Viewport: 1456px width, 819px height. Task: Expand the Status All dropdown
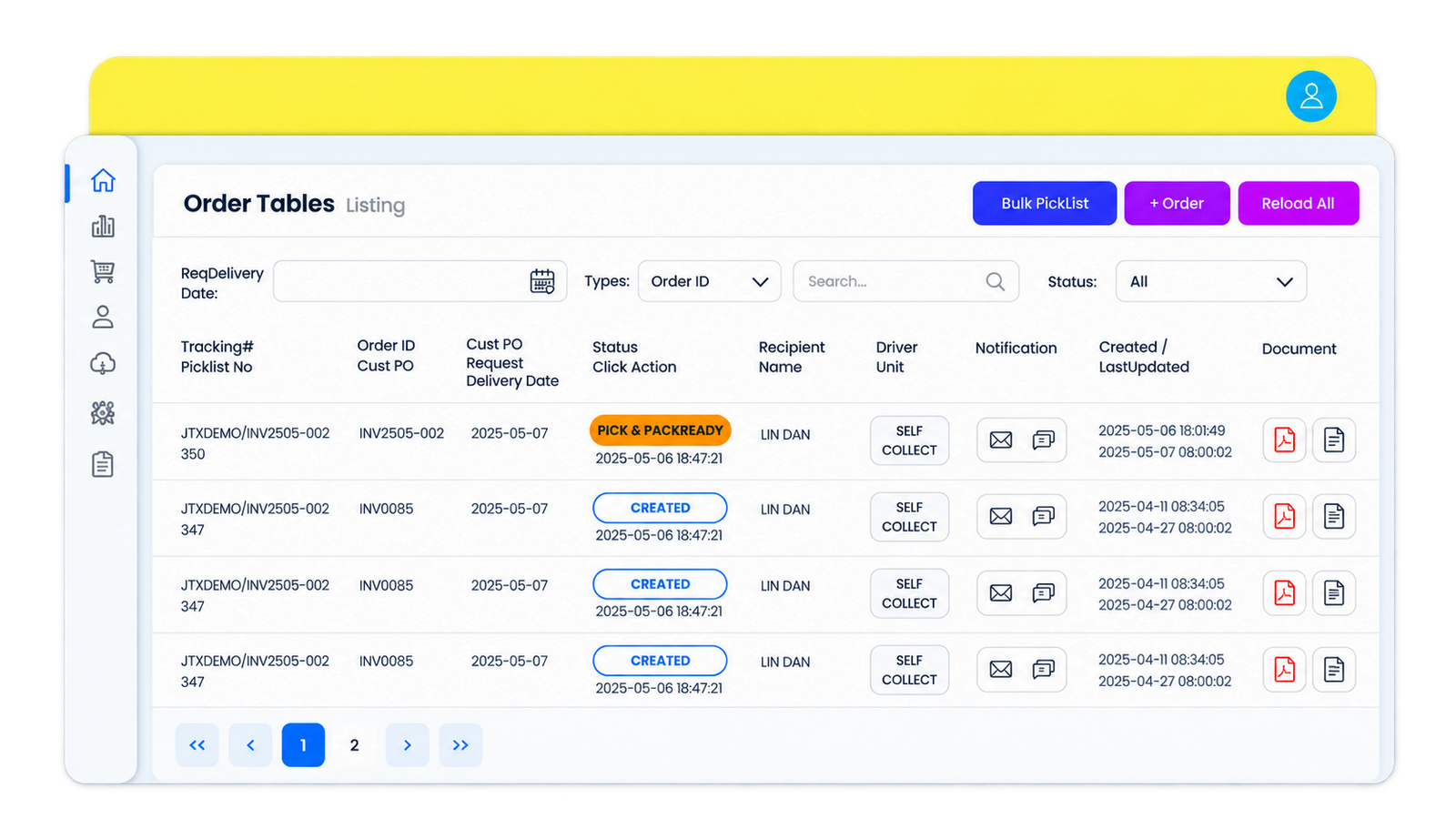(1211, 281)
